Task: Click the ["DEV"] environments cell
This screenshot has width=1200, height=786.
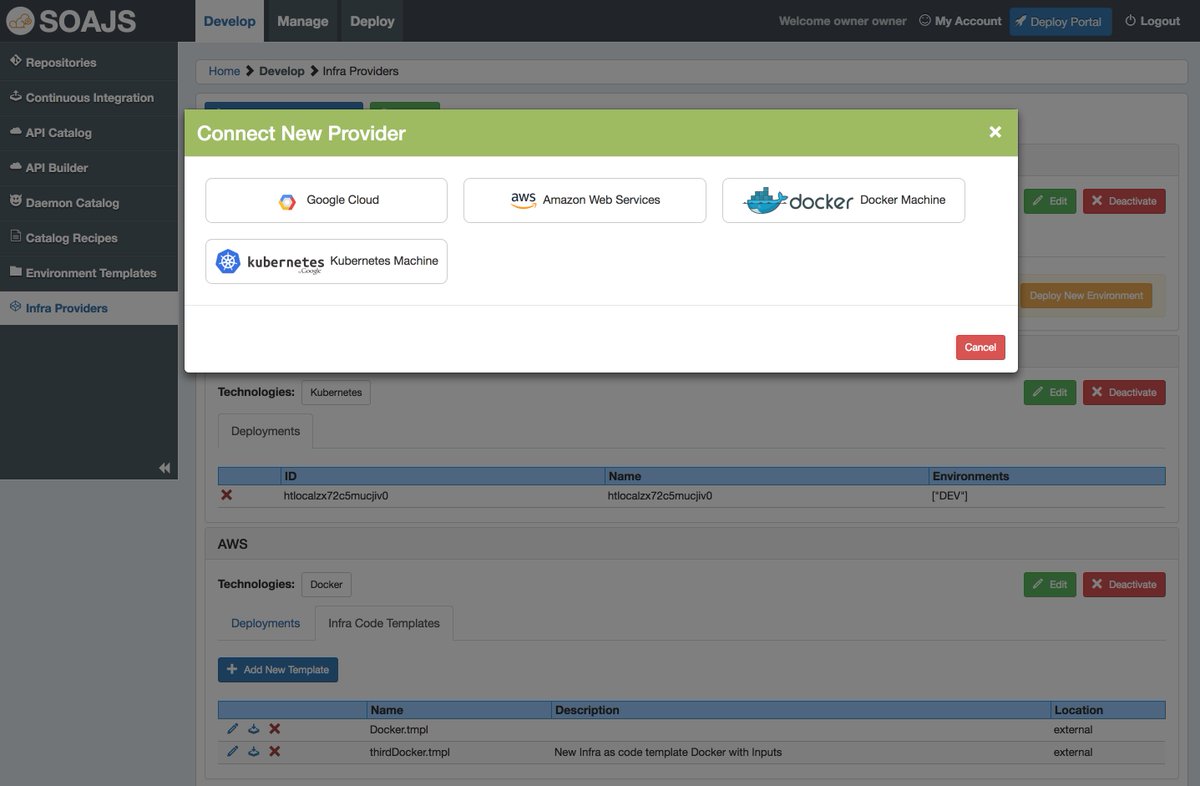Action: tap(1047, 495)
